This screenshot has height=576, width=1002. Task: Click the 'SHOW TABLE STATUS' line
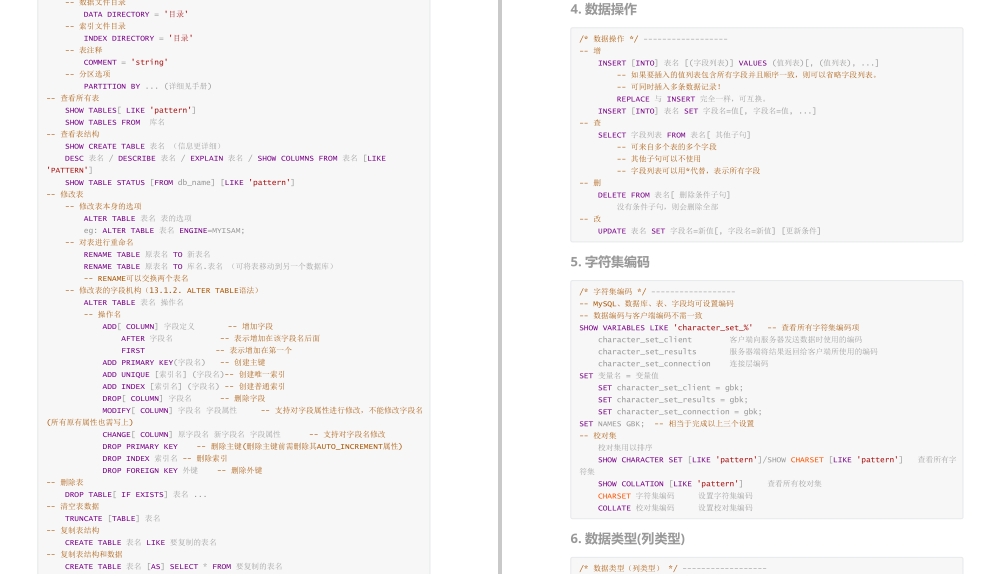(180, 182)
